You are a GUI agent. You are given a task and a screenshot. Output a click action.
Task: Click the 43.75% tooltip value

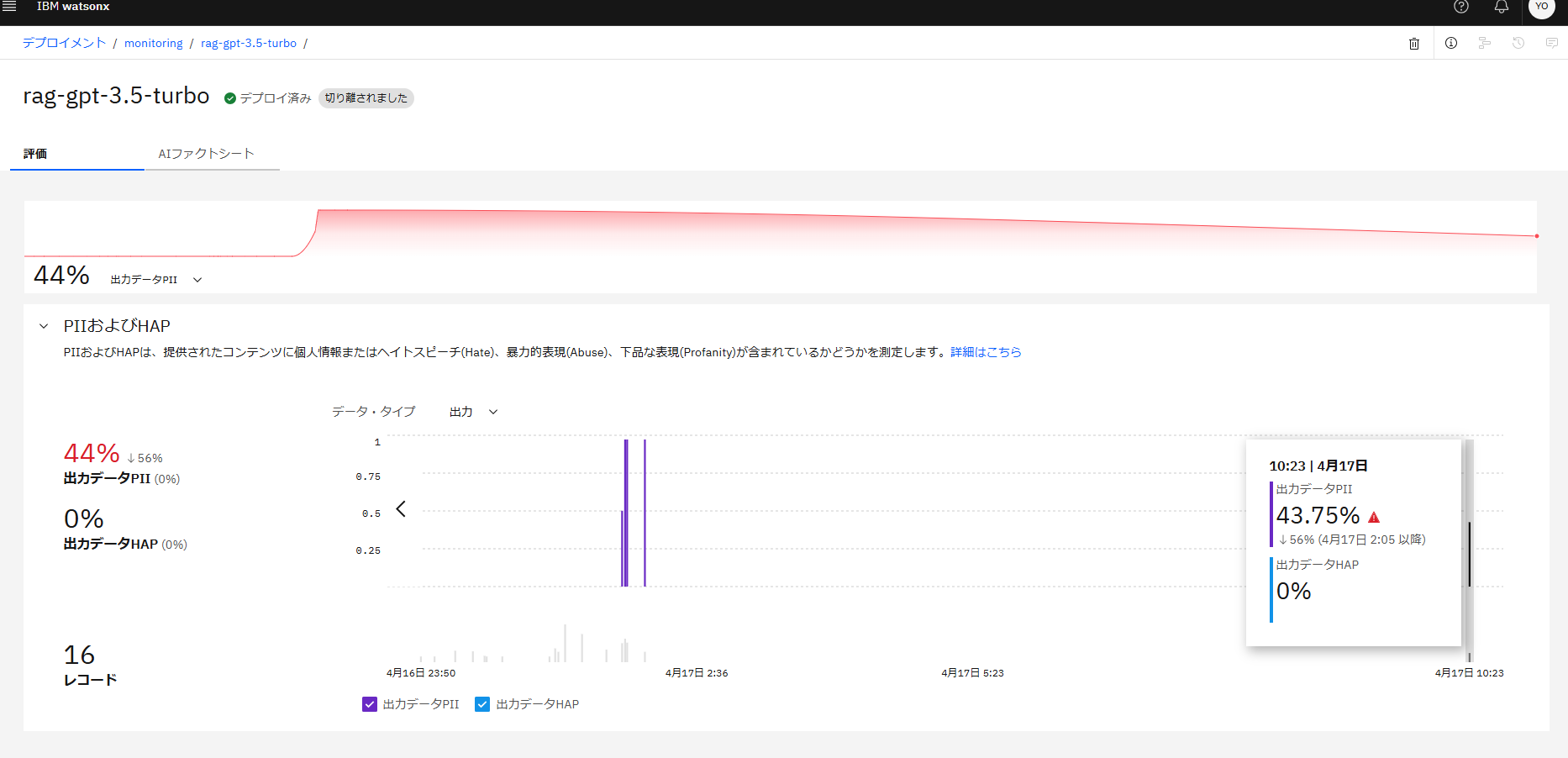[x=1318, y=515]
